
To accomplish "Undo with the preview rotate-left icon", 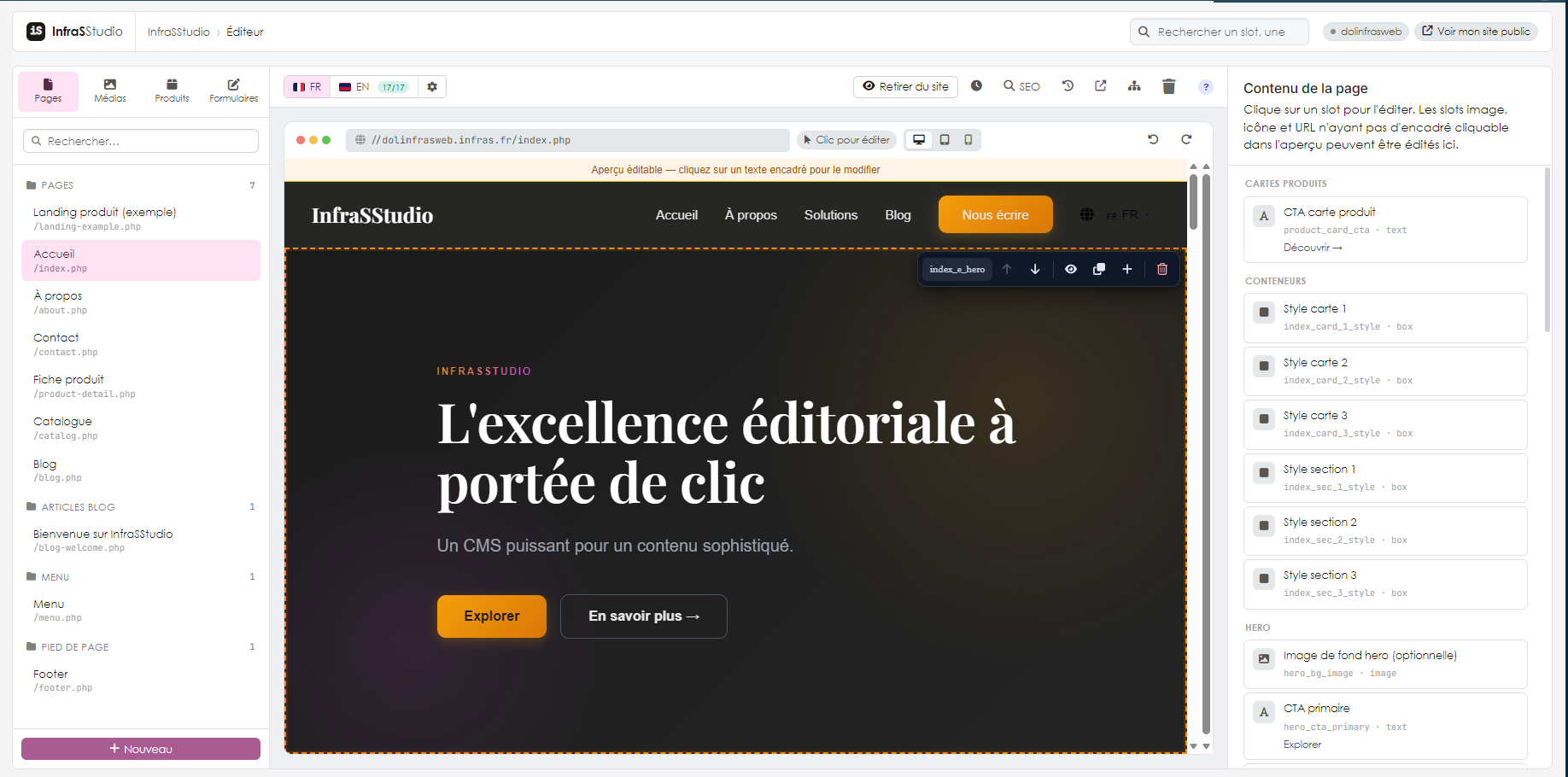I will [1153, 139].
